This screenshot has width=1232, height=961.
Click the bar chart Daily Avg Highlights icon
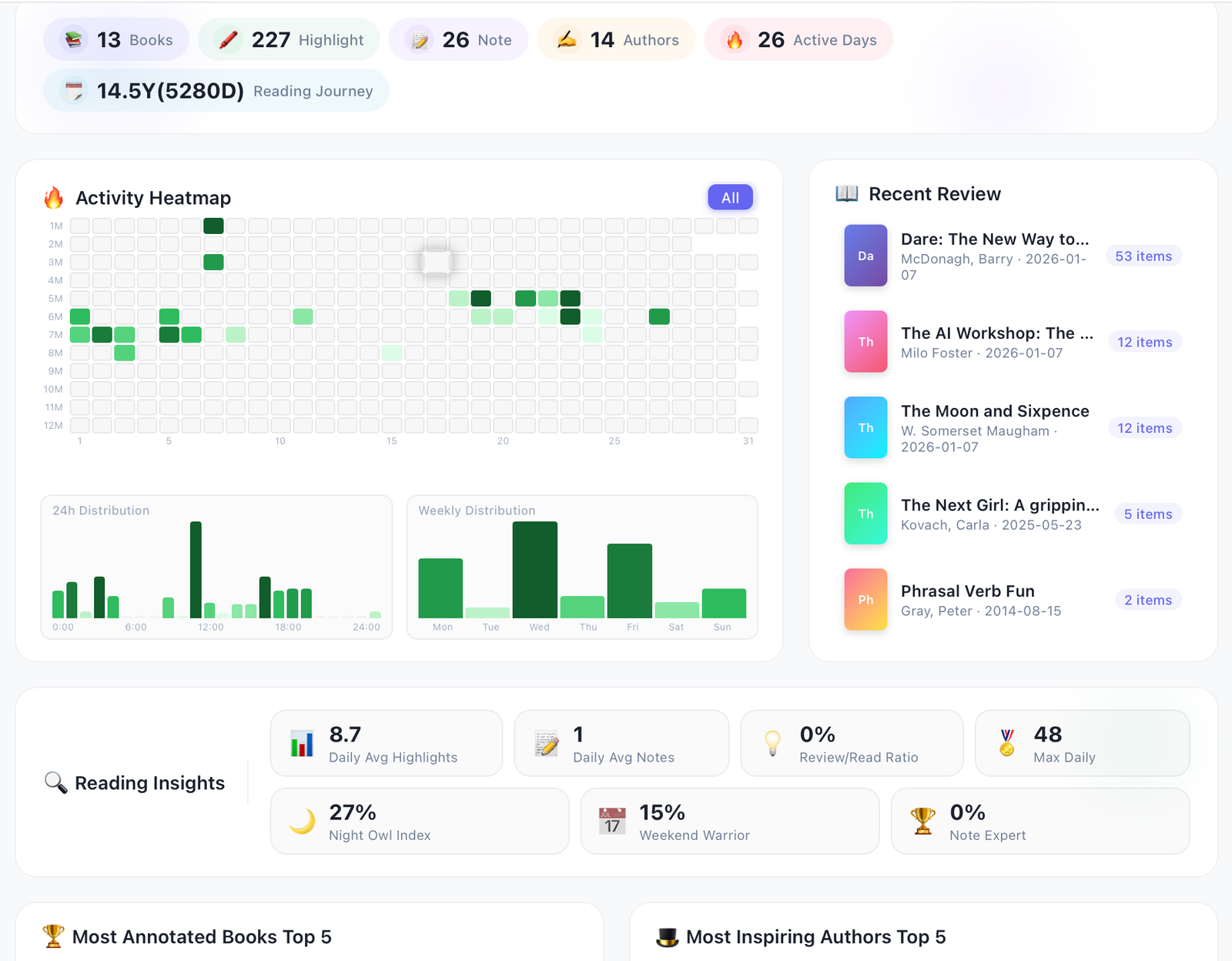[x=302, y=743]
